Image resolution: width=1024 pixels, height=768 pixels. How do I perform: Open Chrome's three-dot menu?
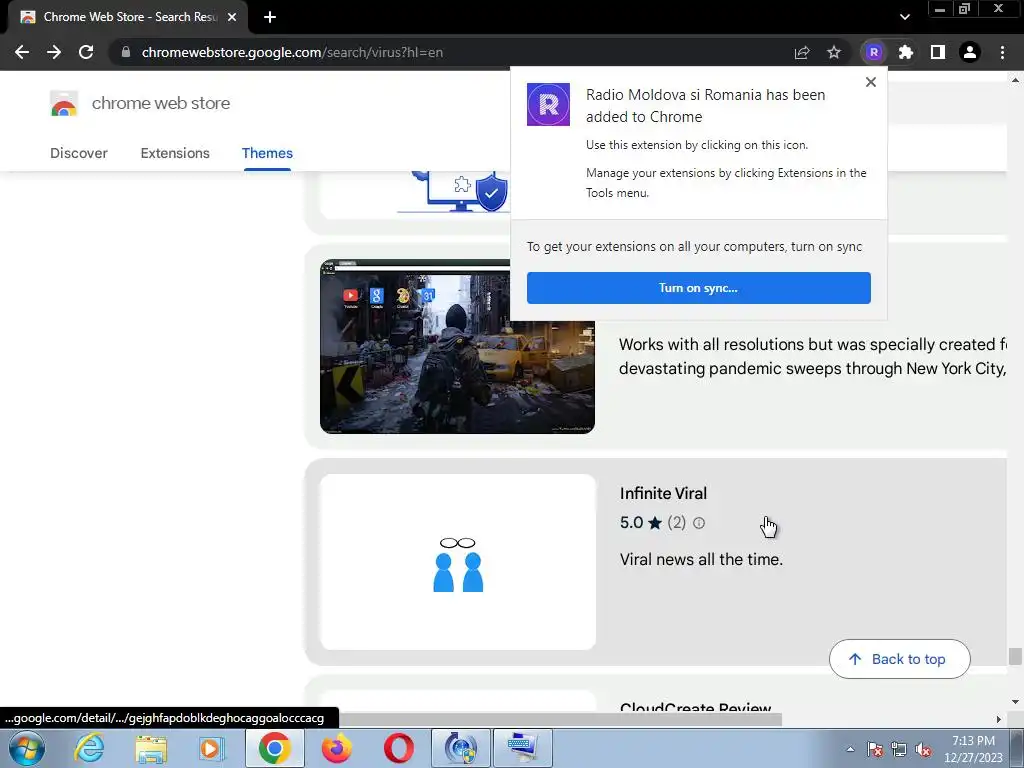click(1002, 52)
